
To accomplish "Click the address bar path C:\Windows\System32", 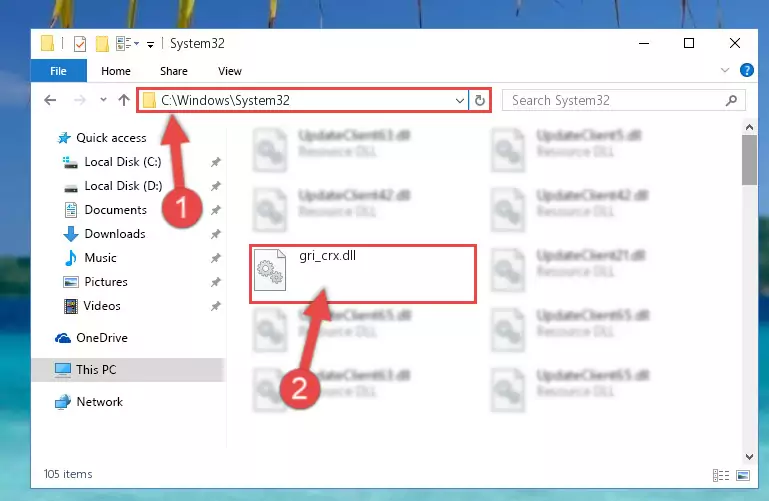I will point(225,100).
